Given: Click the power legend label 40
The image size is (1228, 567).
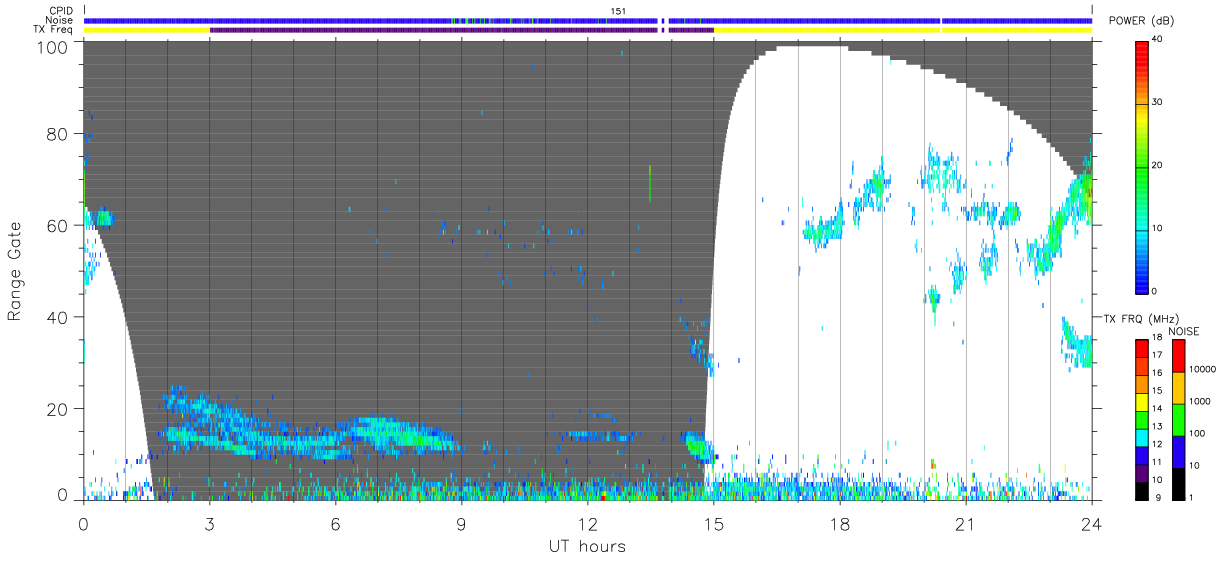Looking at the screenshot, I should pyautogui.click(x=1159, y=39).
